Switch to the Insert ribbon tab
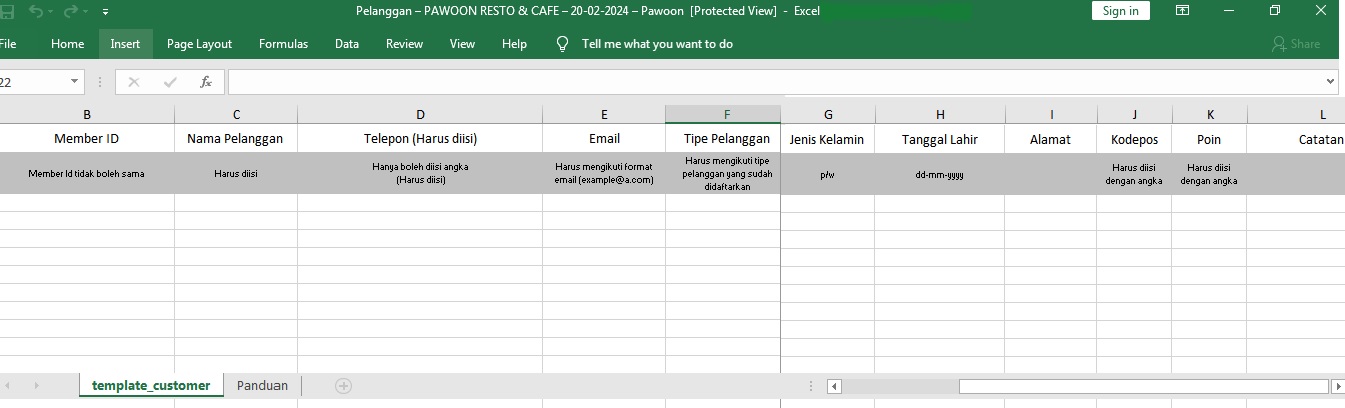This screenshot has width=1345, height=408. [x=125, y=44]
